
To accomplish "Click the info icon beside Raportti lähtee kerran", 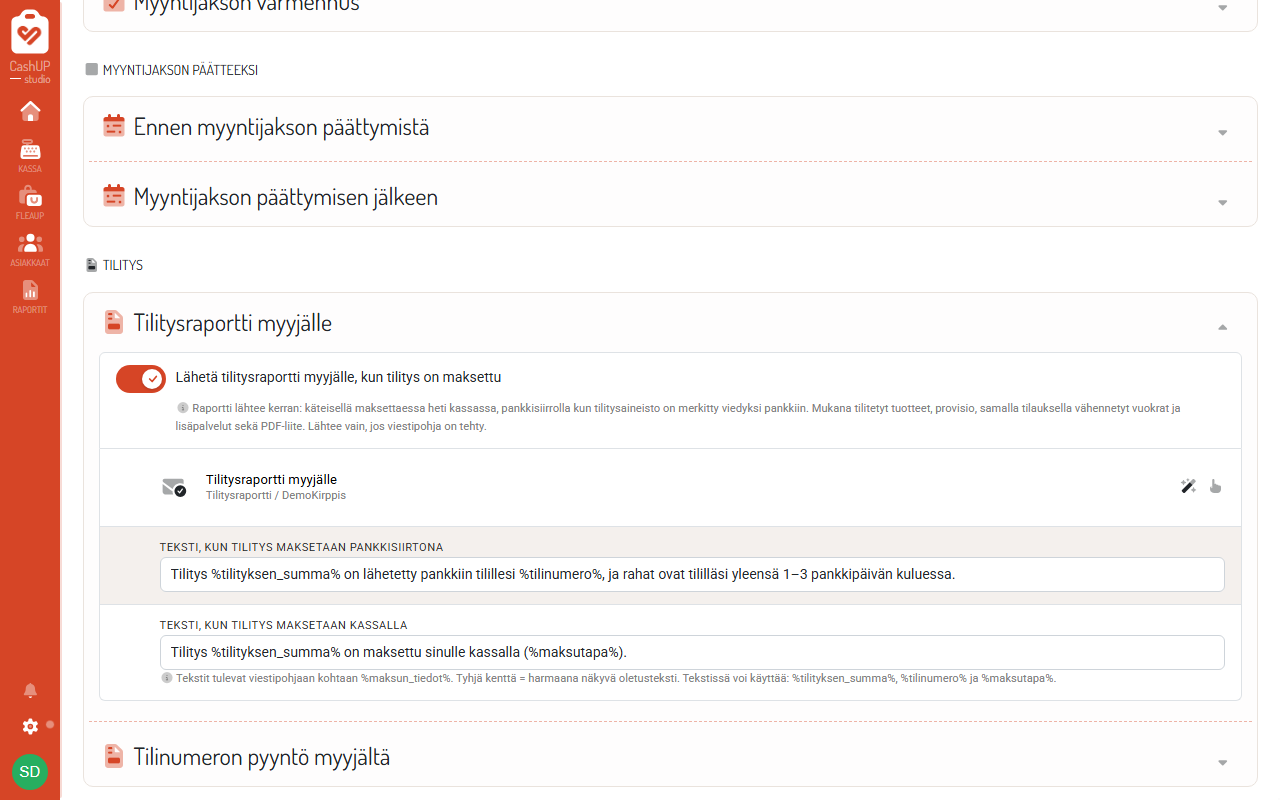I will (x=183, y=408).
